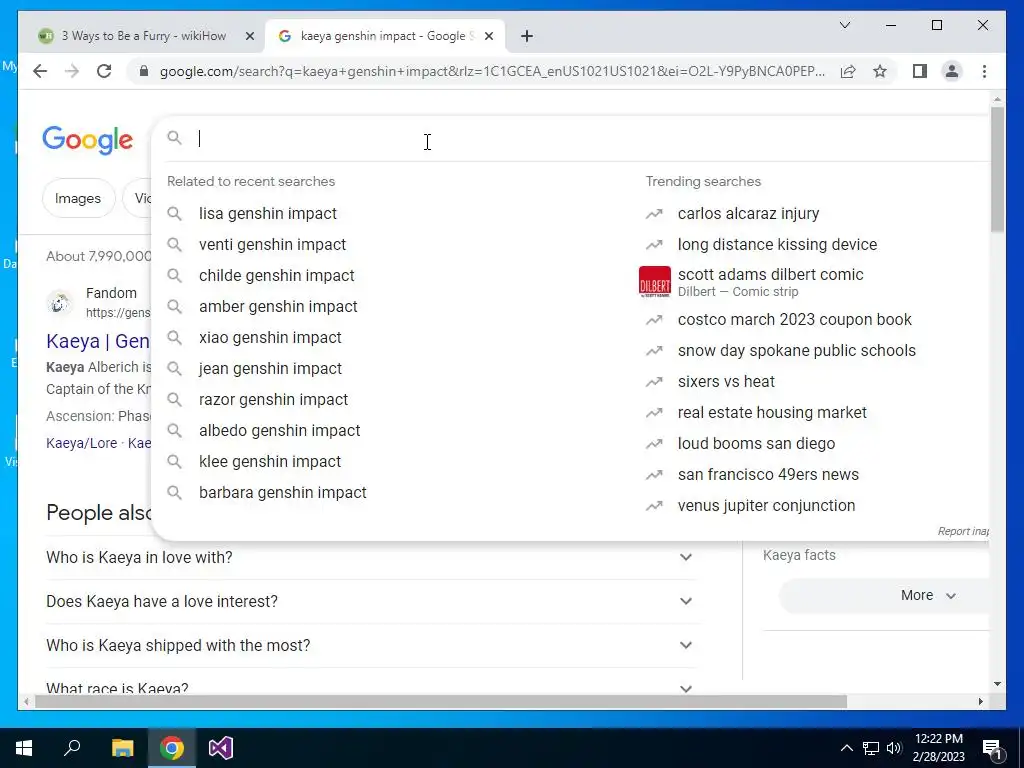Select trending costco march 2023 coupon book
This screenshot has width=1024, height=768.
794,319
